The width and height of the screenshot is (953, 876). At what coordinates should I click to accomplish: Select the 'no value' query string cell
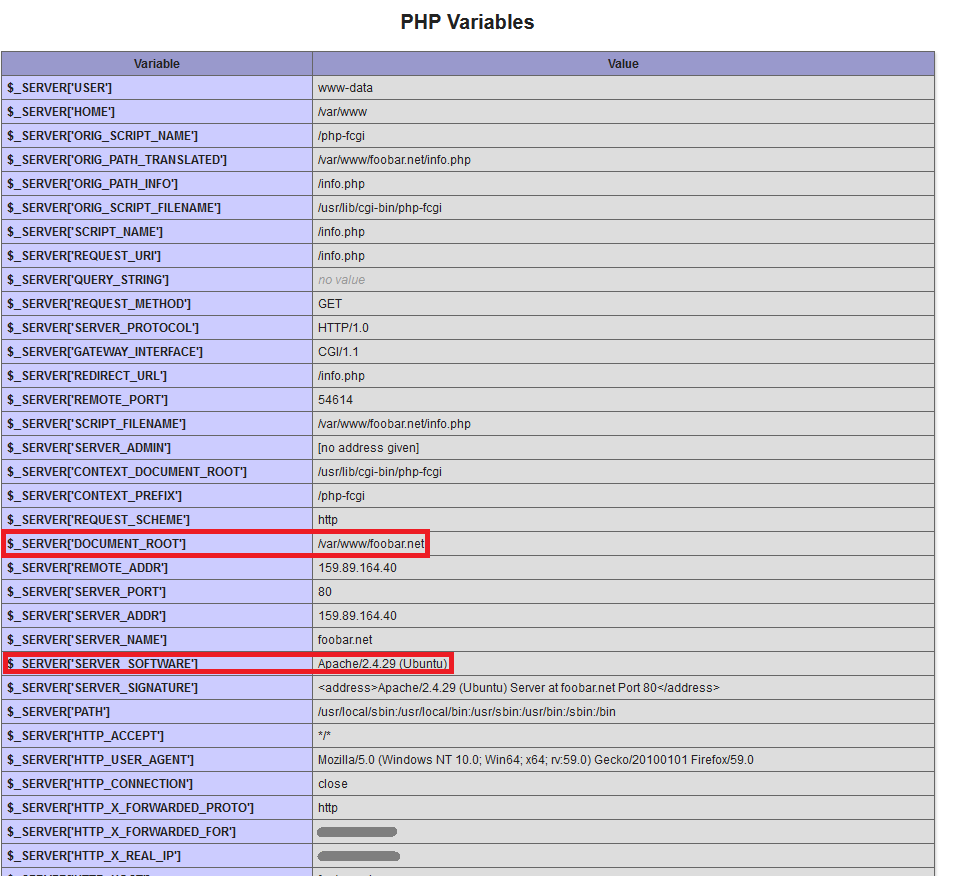tap(341, 280)
